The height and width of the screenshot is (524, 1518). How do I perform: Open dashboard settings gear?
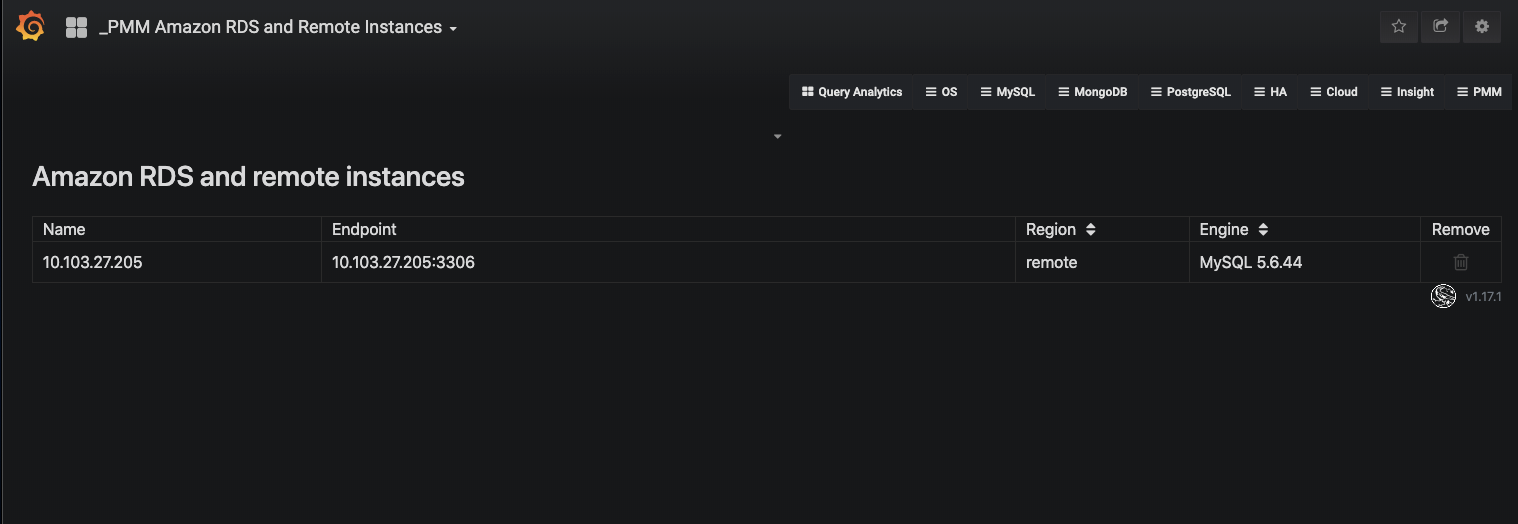tap(1482, 27)
